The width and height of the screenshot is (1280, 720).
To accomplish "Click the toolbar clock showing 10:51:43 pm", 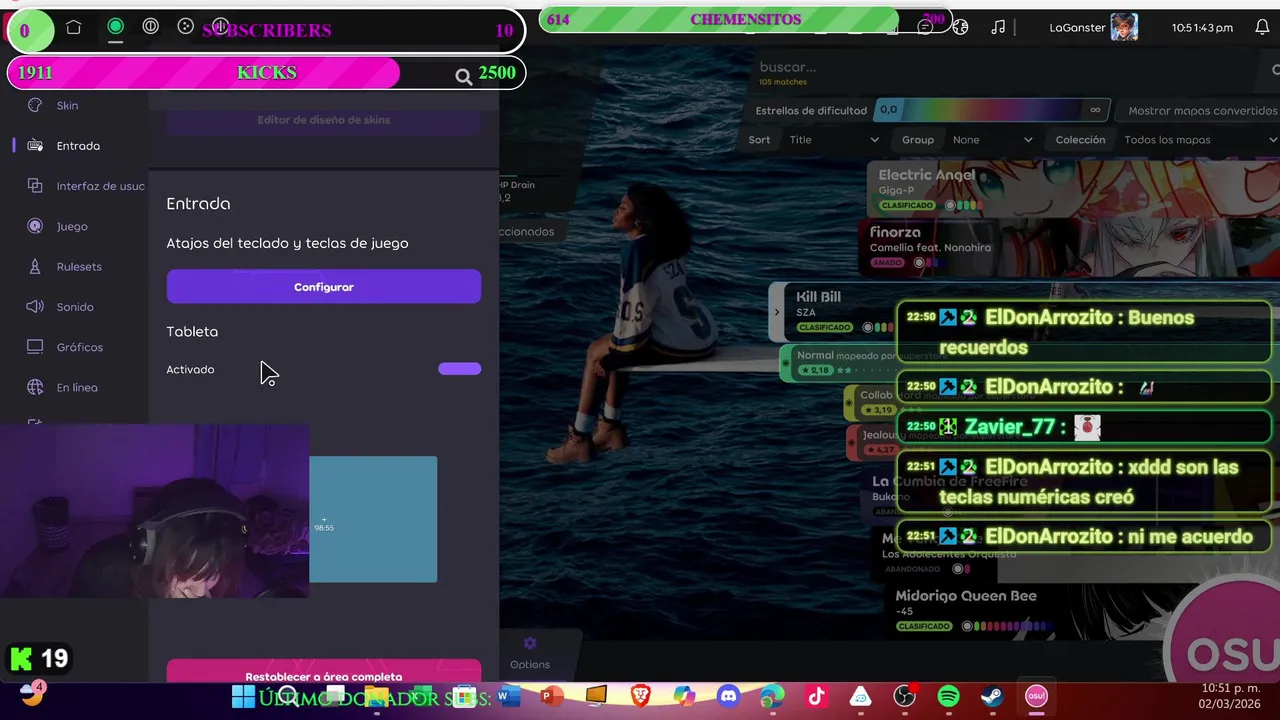I will (1202, 28).
